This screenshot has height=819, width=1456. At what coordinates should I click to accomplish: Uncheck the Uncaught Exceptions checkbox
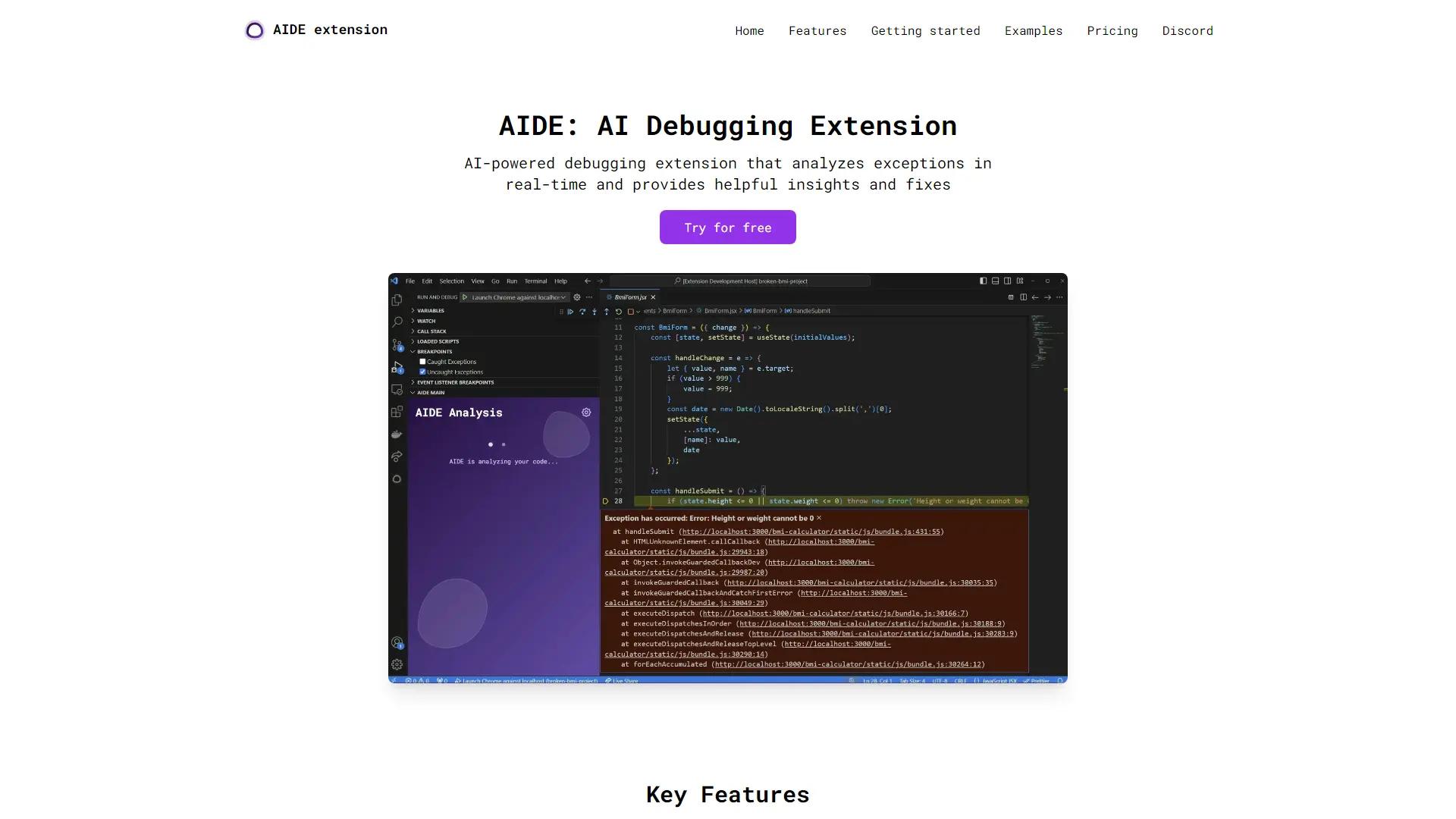(422, 372)
